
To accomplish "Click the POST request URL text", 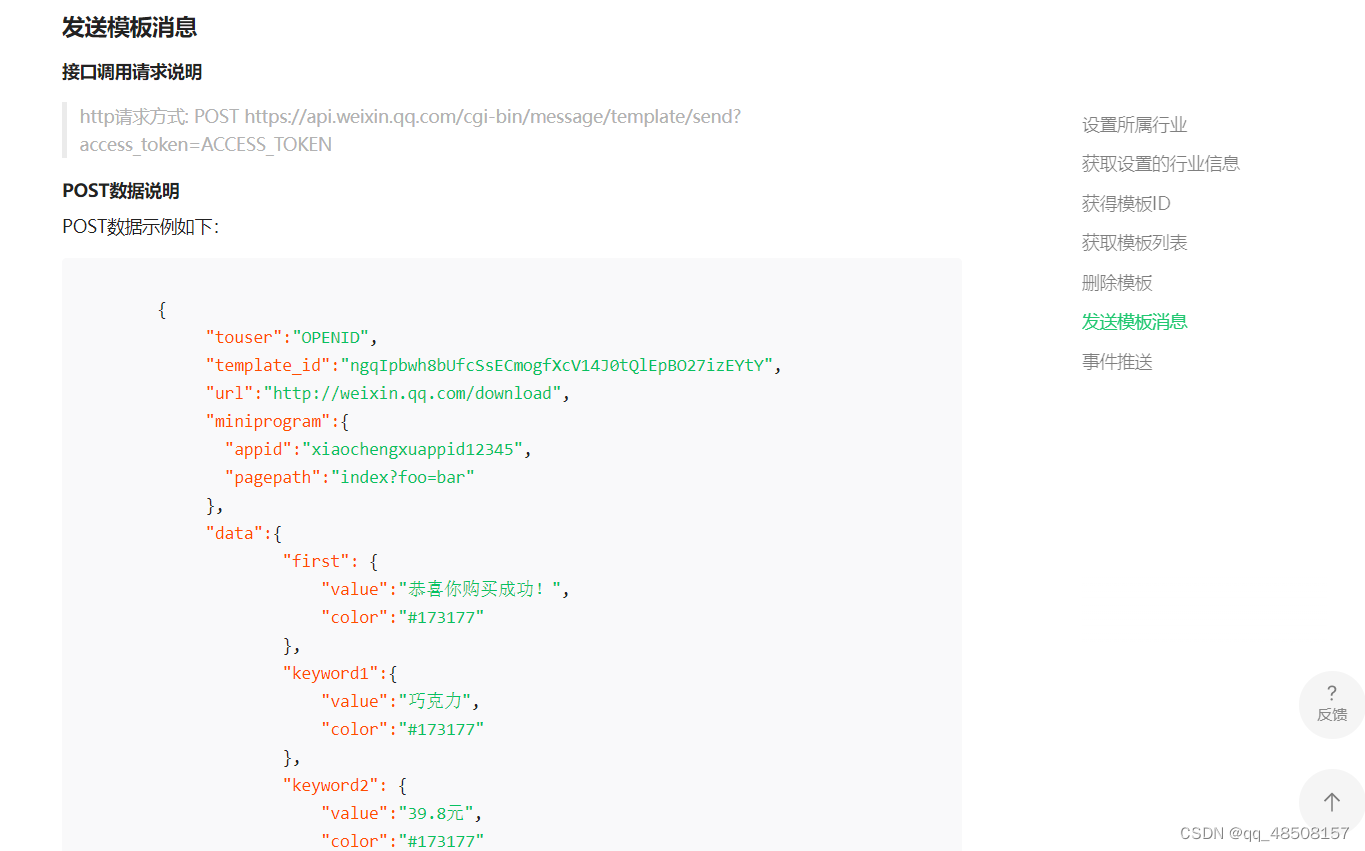I will coord(410,130).
